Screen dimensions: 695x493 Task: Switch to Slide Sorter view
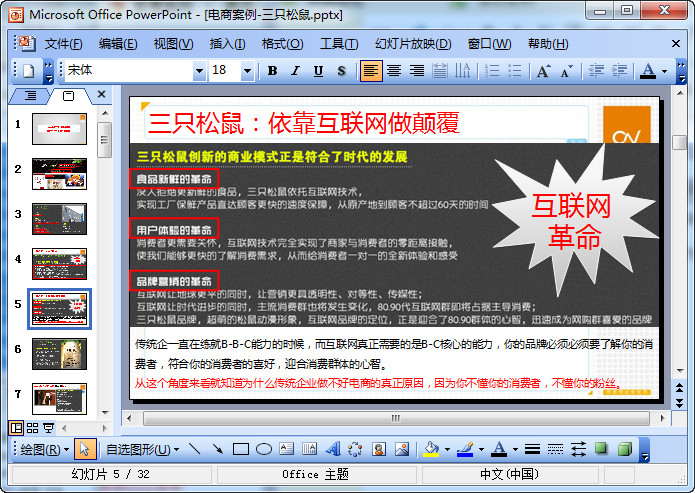[32, 428]
